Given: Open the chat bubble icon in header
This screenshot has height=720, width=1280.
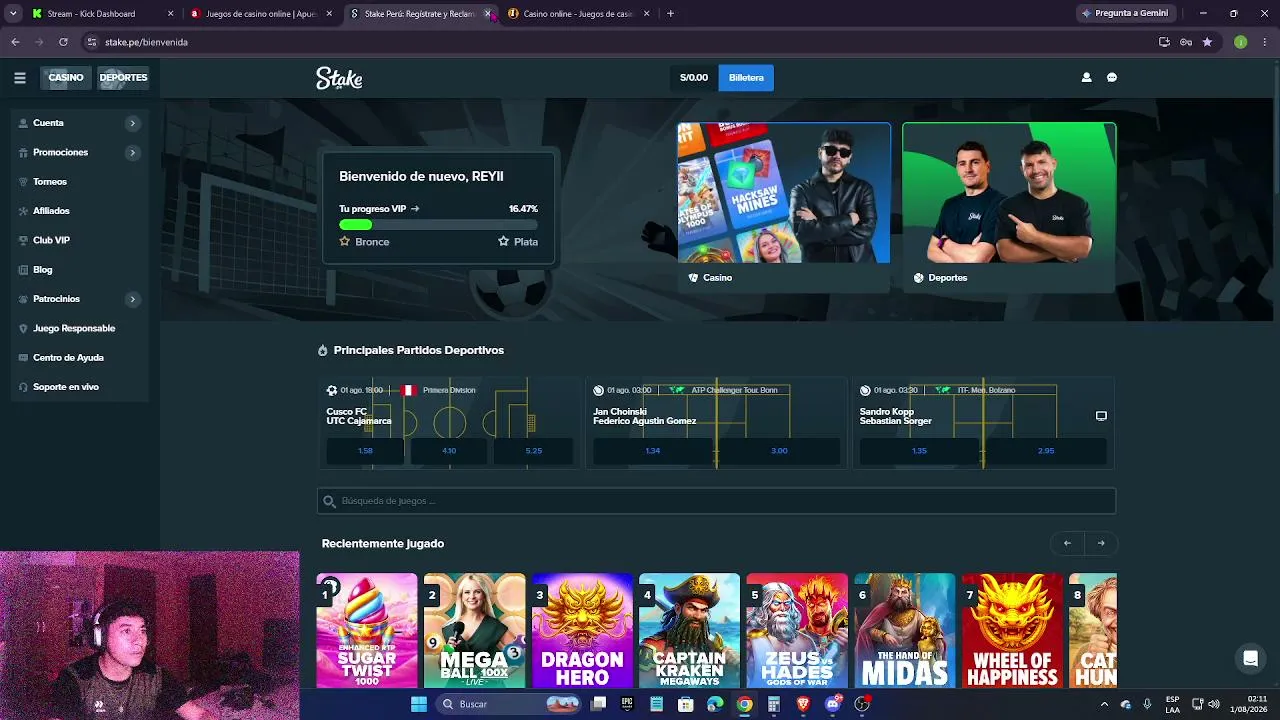Looking at the screenshot, I should 1112,78.
